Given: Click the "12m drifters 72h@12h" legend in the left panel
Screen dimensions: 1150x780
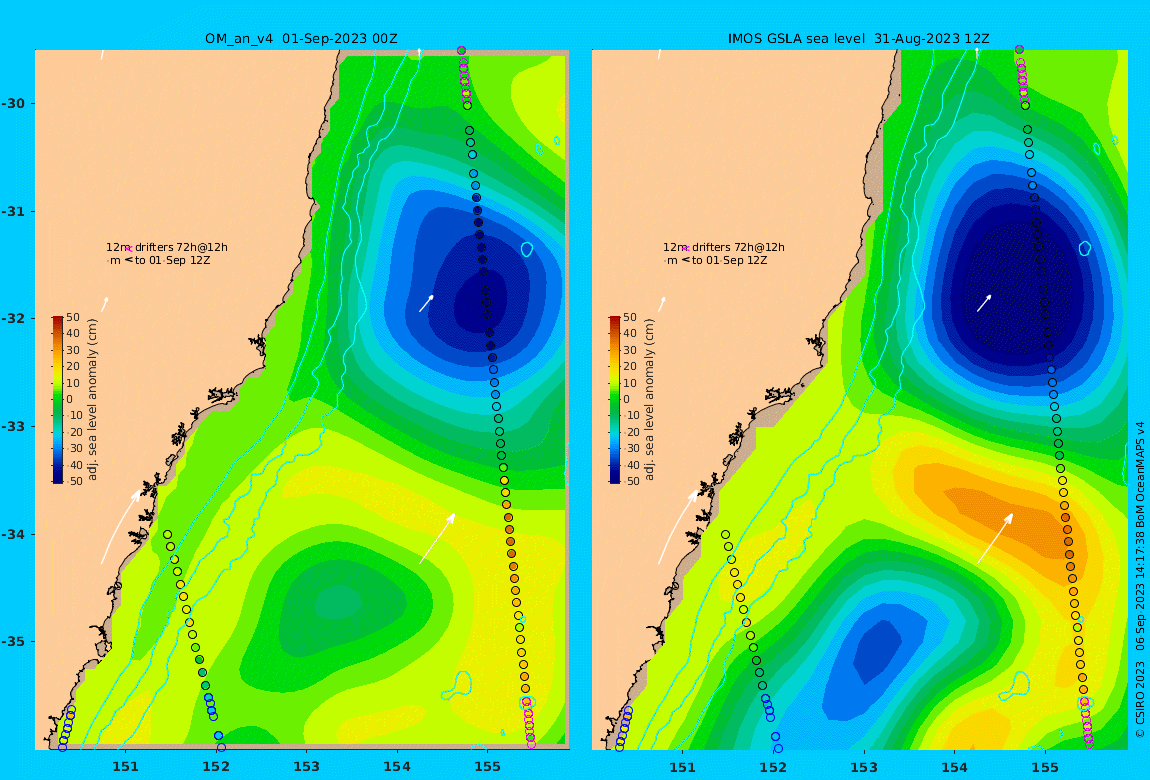Looking at the screenshot, I should pyautogui.click(x=166, y=248).
